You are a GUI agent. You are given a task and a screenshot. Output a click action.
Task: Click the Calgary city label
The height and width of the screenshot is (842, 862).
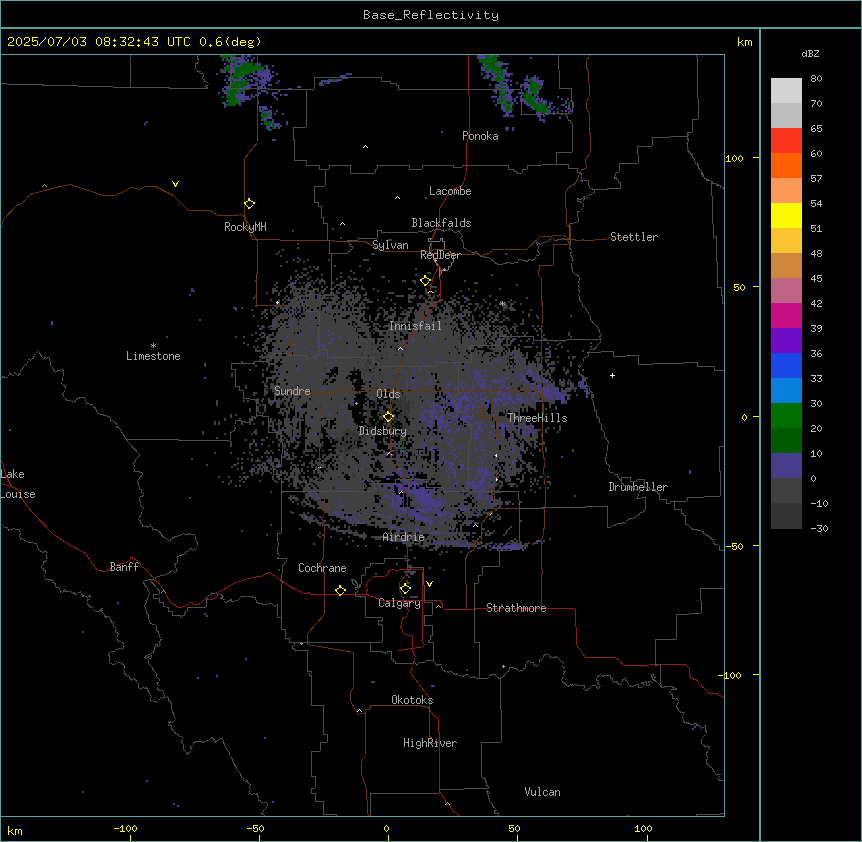400,603
